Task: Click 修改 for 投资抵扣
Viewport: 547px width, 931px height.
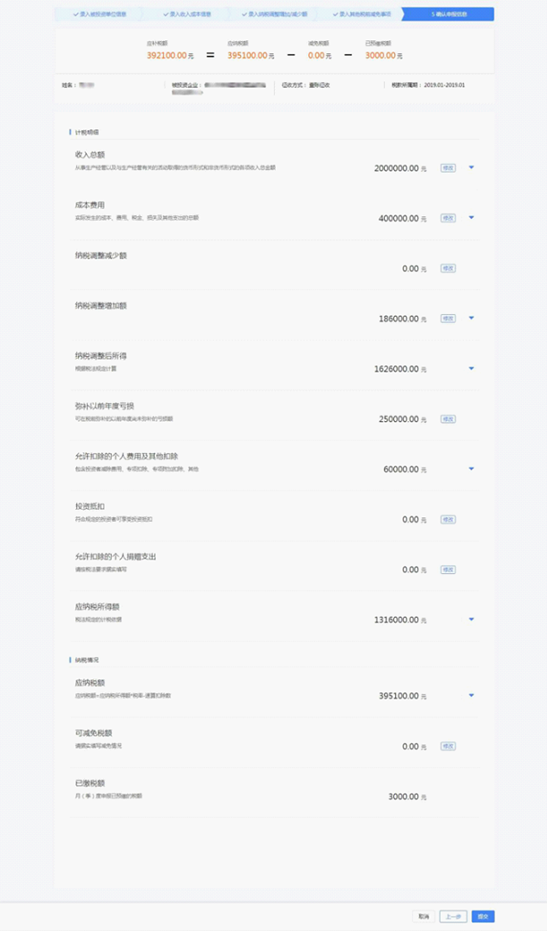Action: click(448, 520)
